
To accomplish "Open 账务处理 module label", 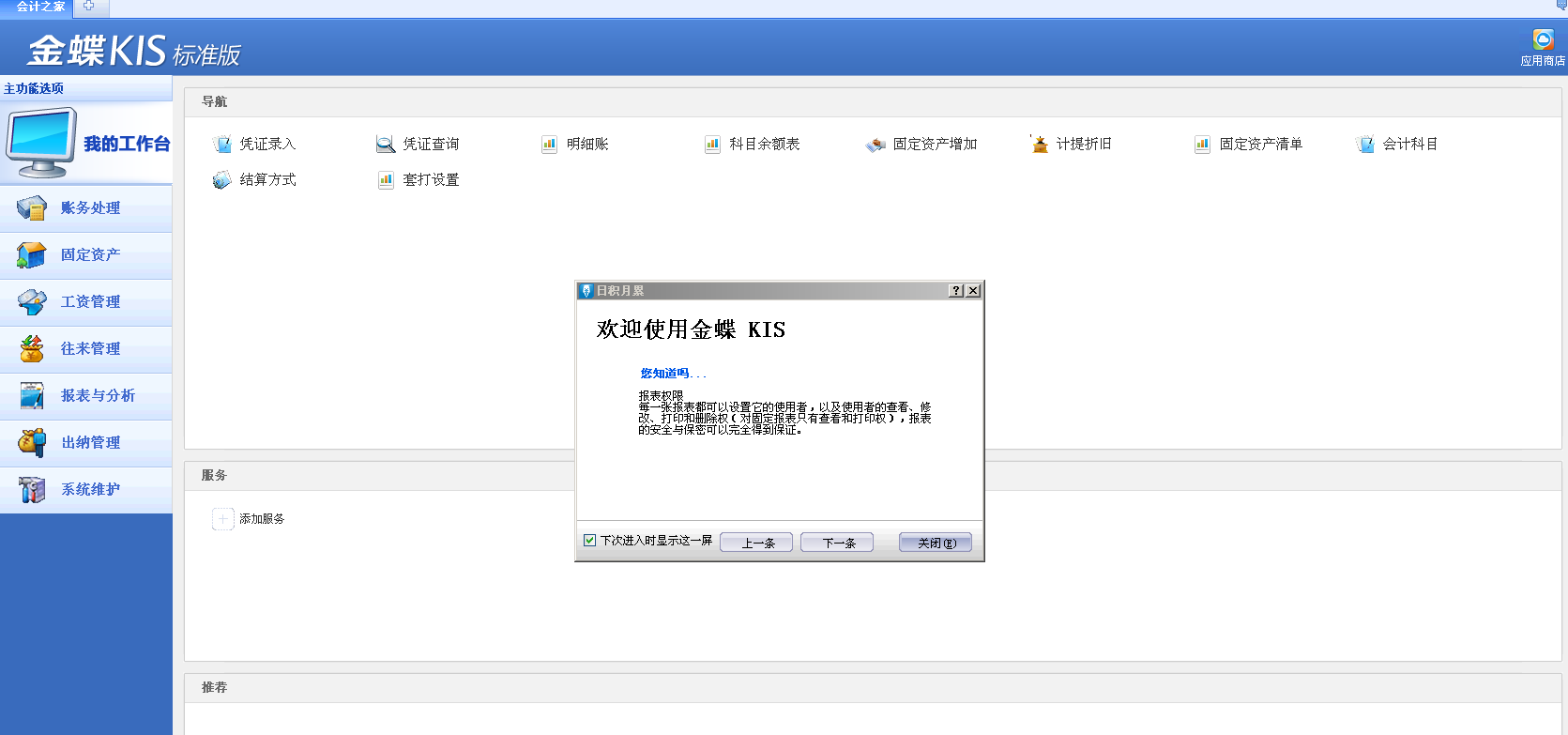I will (x=91, y=207).
